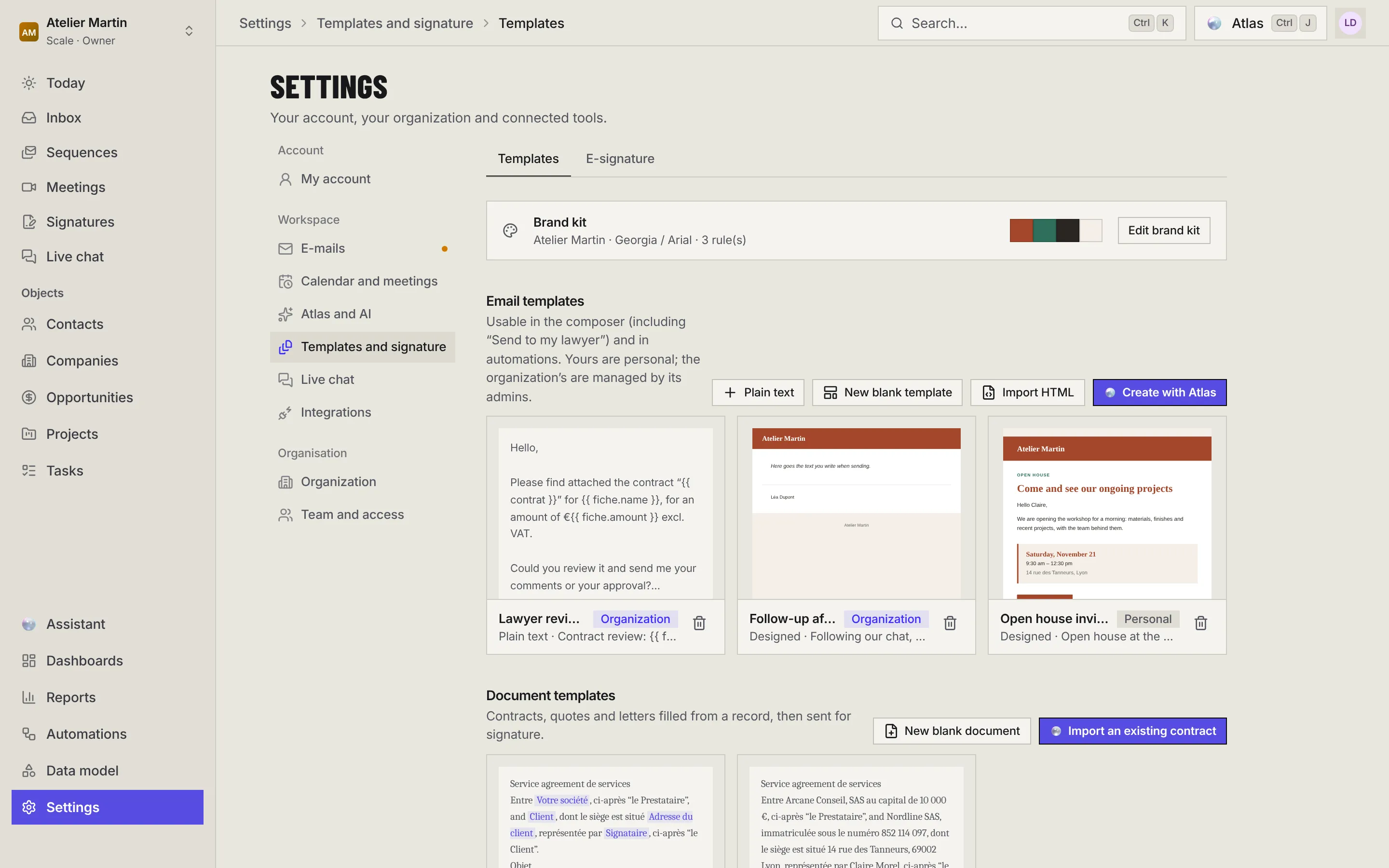Switch to the E-signature tab
The width and height of the screenshot is (1389, 868).
[620, 159]
